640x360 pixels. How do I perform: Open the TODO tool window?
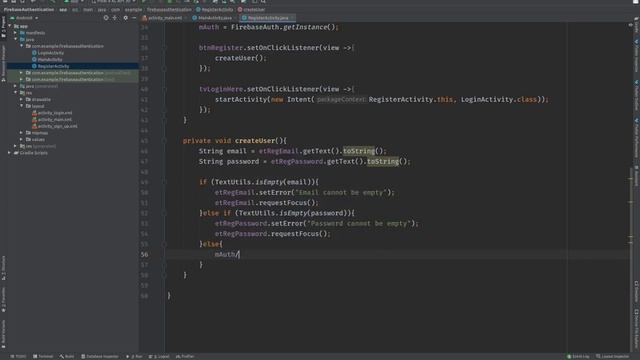pos(18,356)
